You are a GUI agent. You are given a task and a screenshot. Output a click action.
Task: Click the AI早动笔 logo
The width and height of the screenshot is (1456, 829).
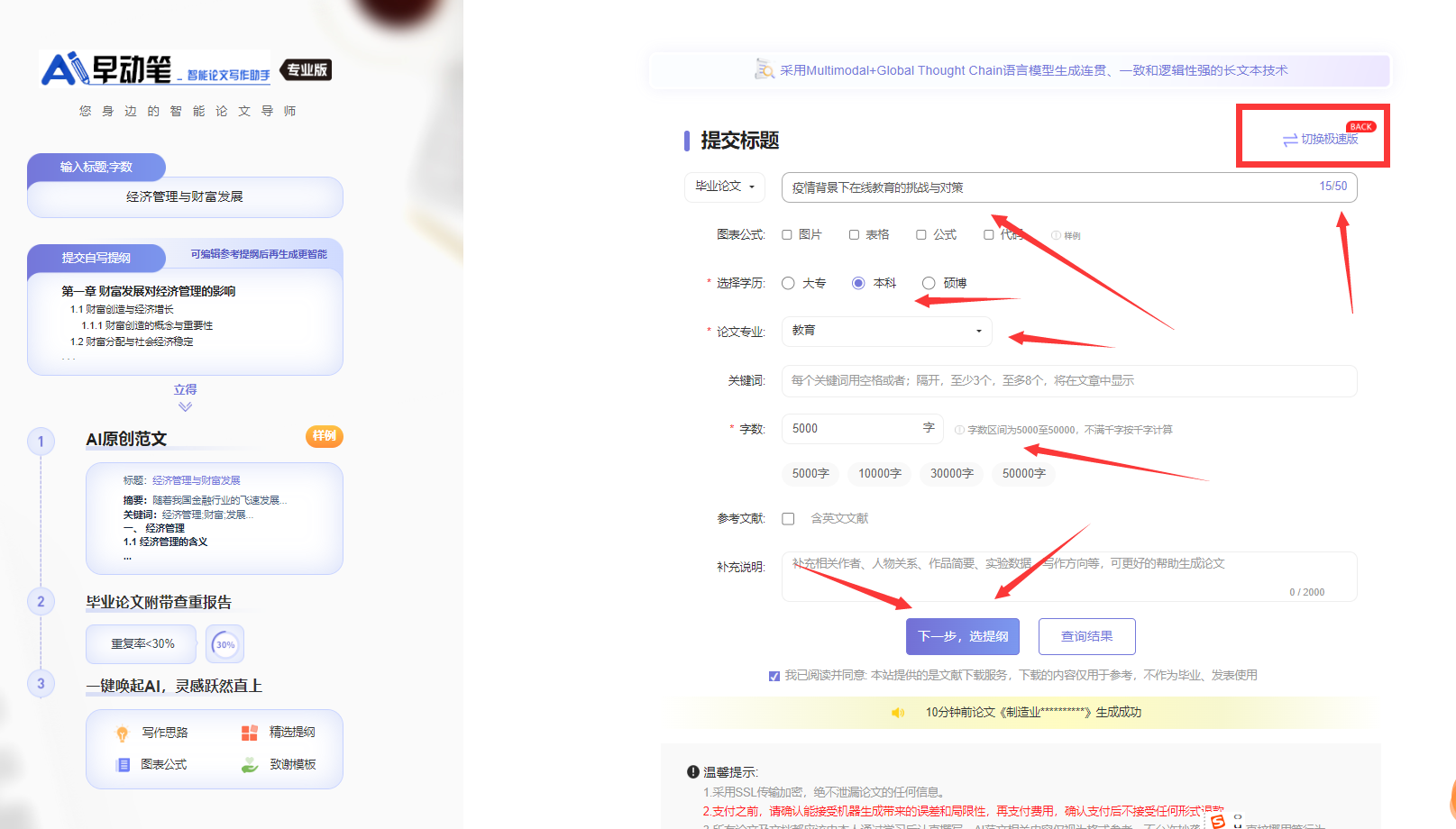pyautogui.click(x=155, y=68)
